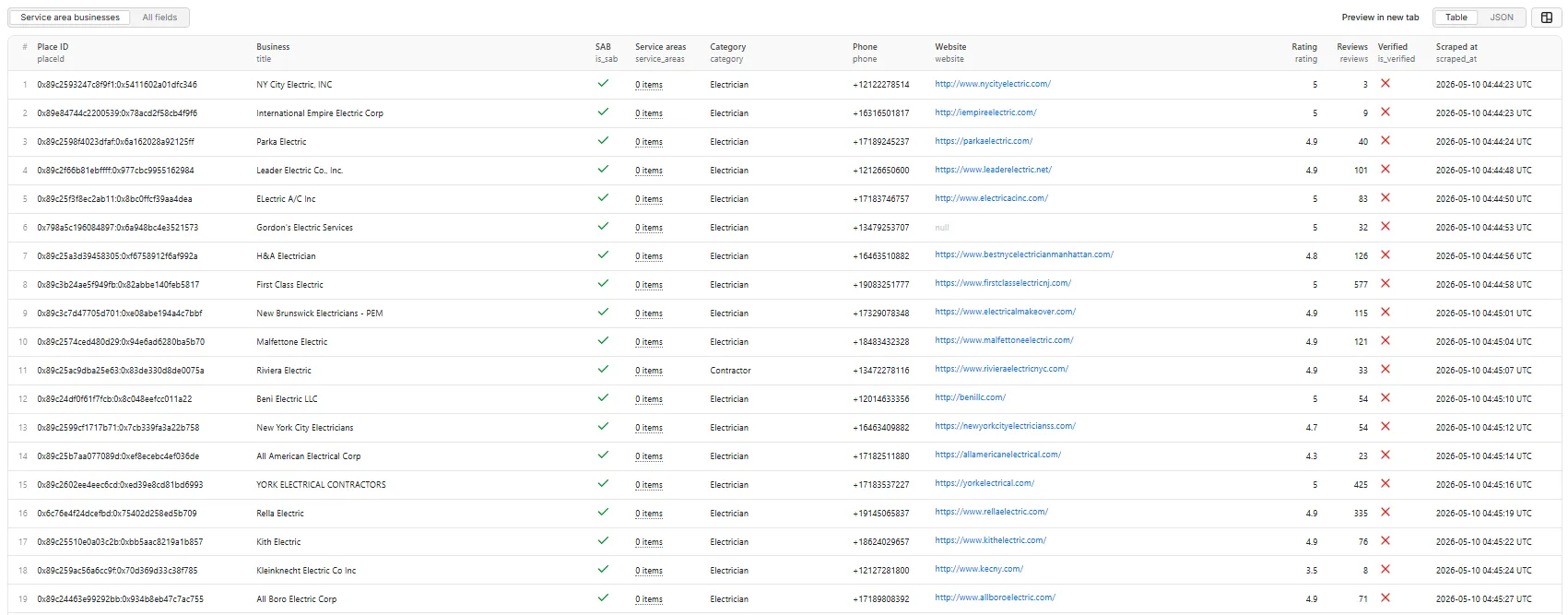This screenshot has height=615, width=1568.
Task: Select the null website cell for Gordon's Electric
Action: click(x=942, y=228)
